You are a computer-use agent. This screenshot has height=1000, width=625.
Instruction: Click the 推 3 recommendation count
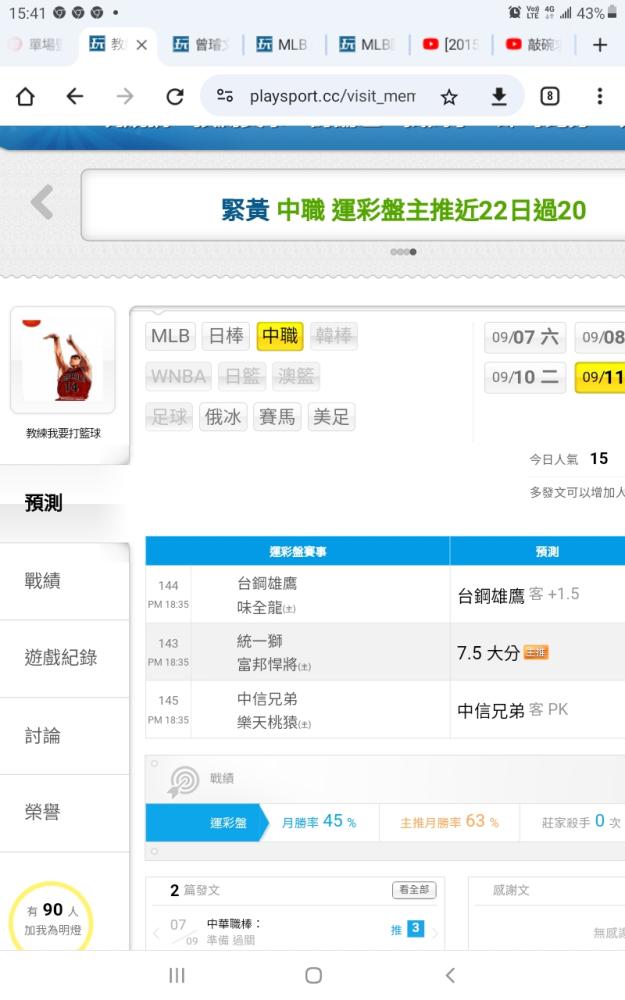pyautogui.click(x=407, y=929)
